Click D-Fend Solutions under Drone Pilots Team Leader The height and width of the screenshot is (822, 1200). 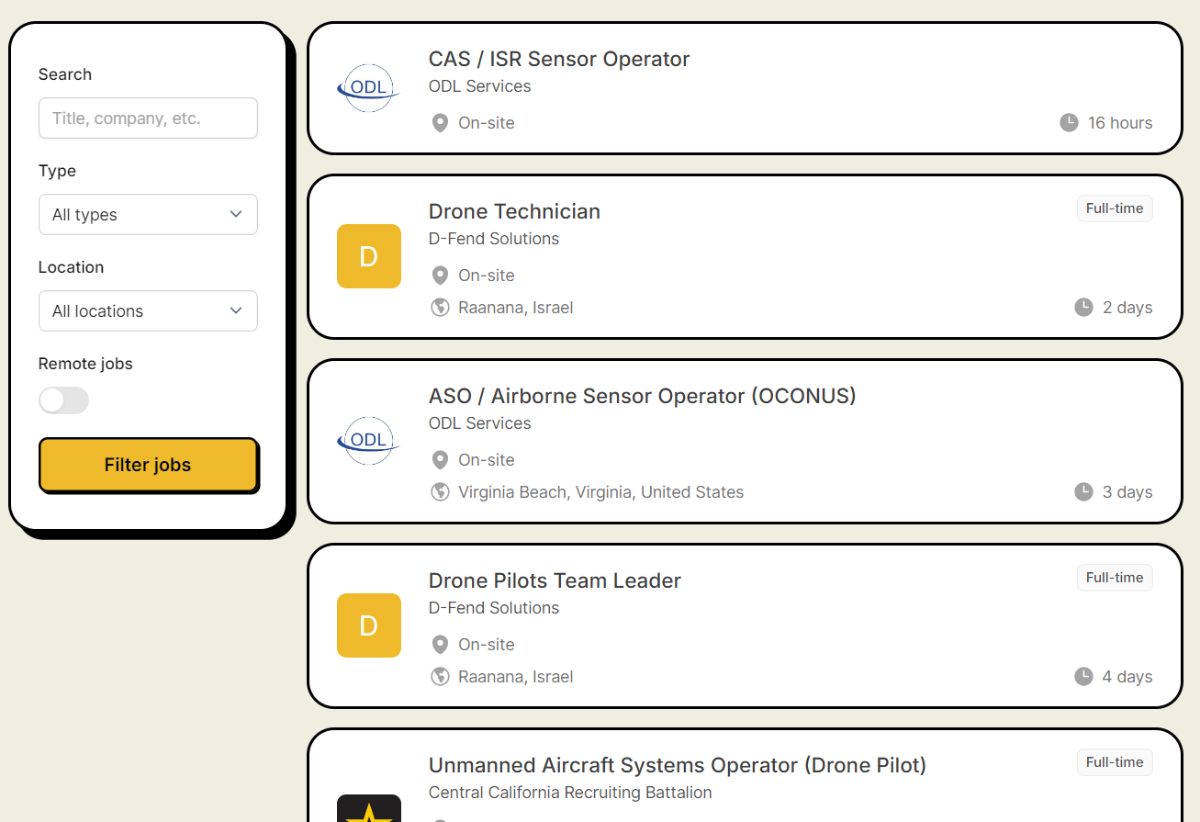tap(494, 607)
